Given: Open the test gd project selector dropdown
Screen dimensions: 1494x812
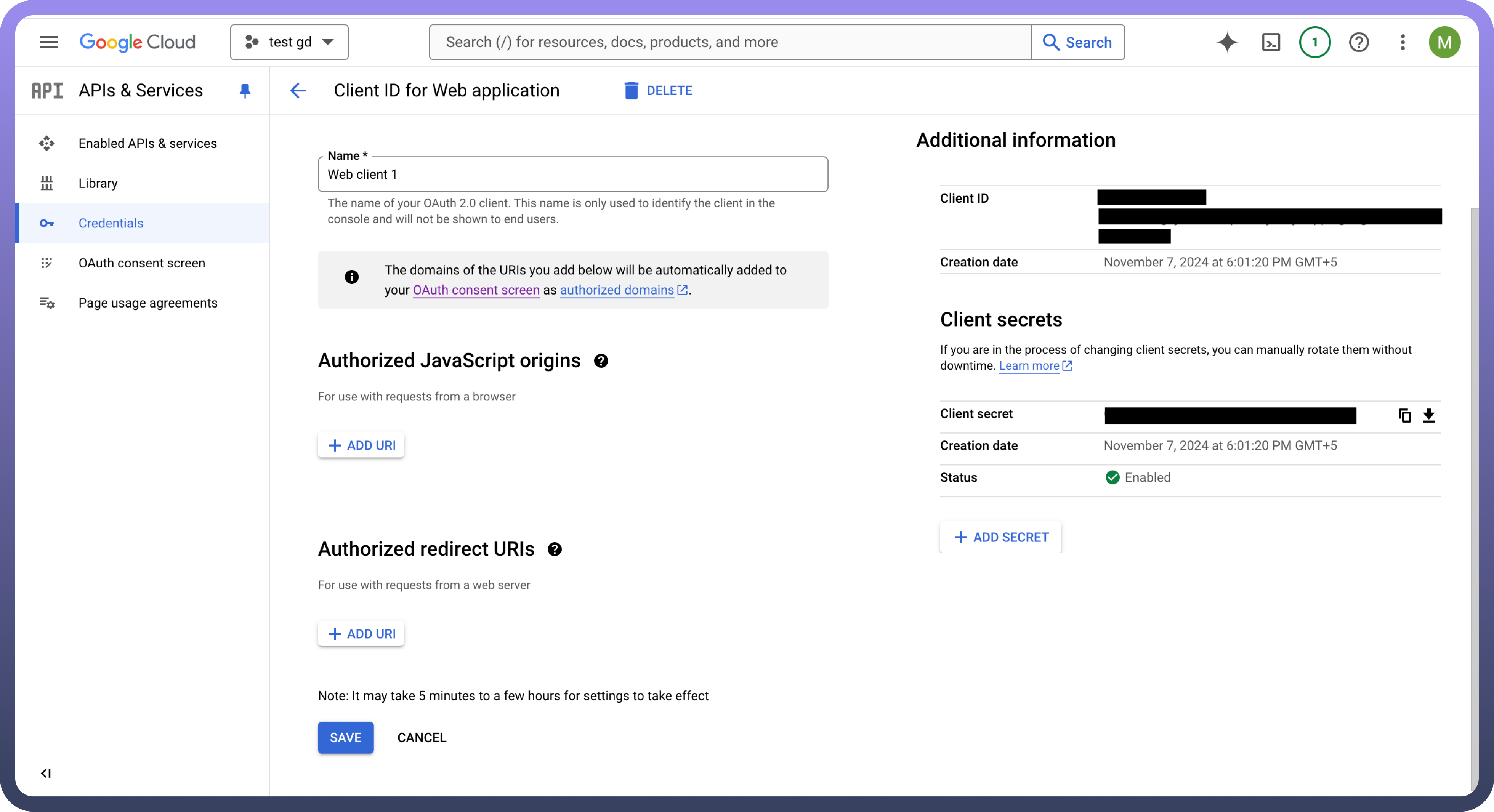Looking at the screenshot, I should tap(289, 42).
